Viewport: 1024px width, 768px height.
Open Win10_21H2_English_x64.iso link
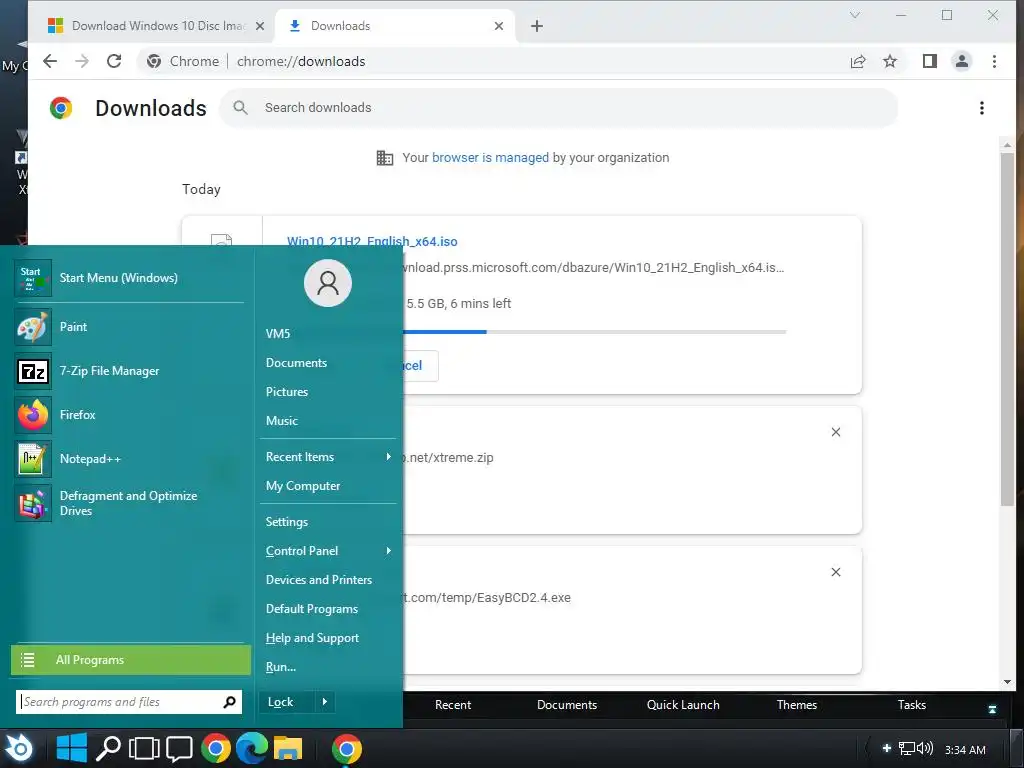tap(372, 241)
